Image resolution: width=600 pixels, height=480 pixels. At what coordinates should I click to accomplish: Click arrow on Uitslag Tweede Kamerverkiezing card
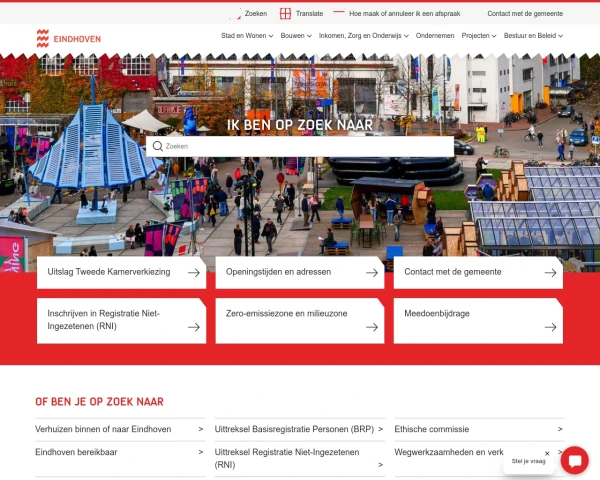point(192,272)
